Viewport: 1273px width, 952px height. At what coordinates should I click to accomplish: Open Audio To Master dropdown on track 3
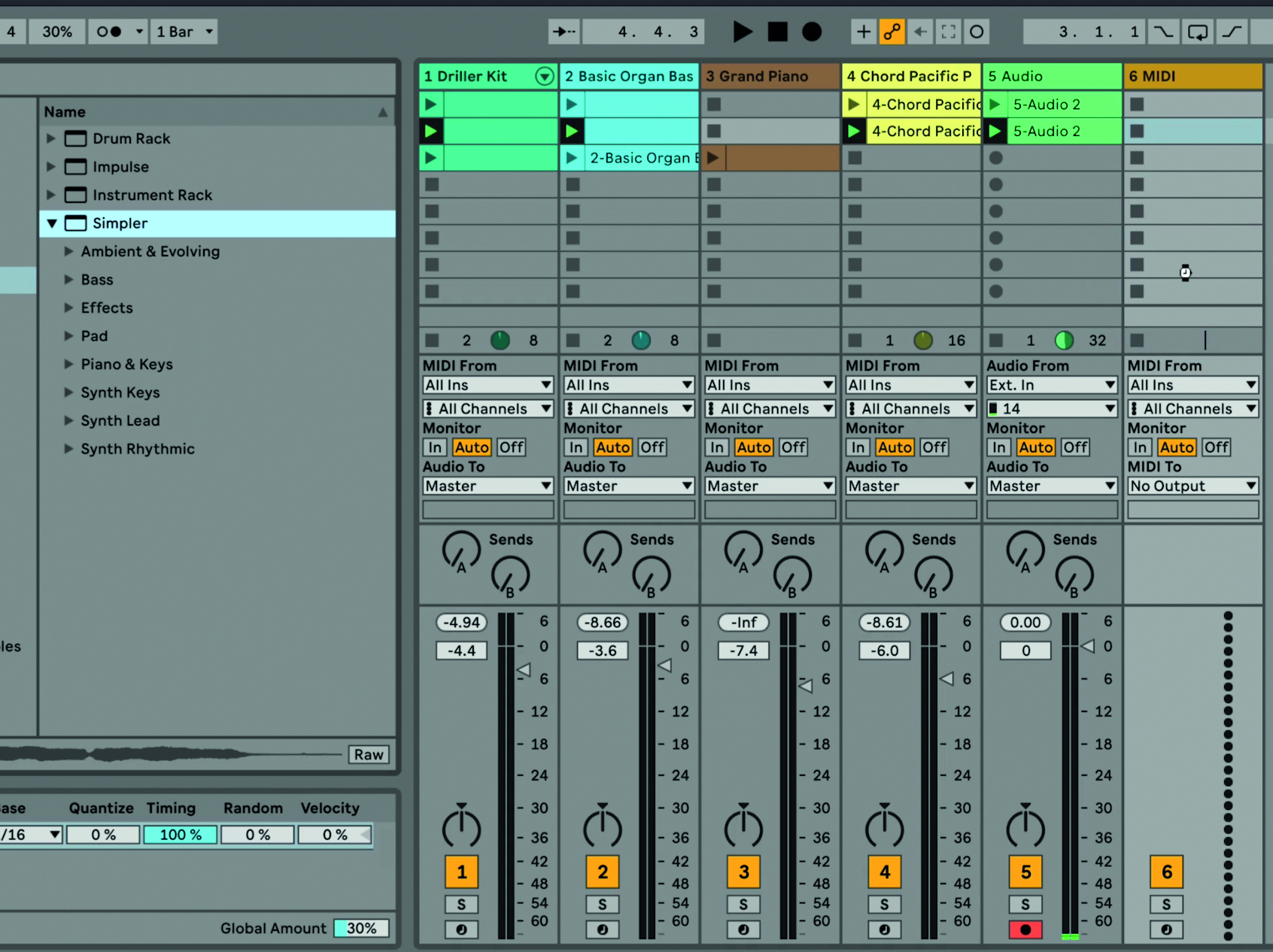click(x=770, y=486)
